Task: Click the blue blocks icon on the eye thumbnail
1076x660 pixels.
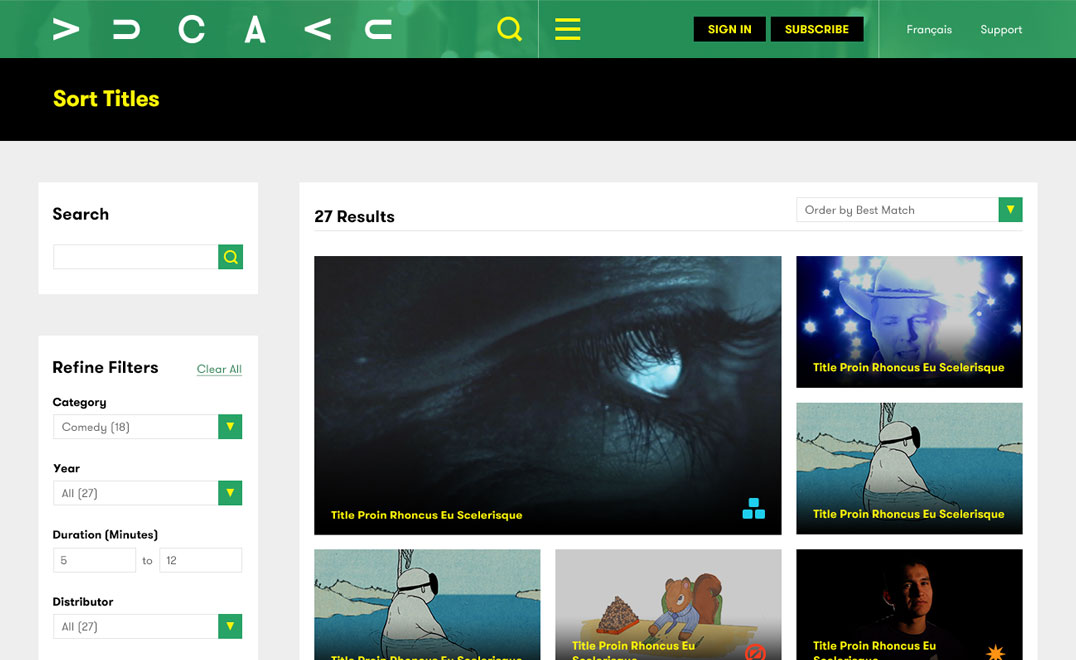Action: 753,508
